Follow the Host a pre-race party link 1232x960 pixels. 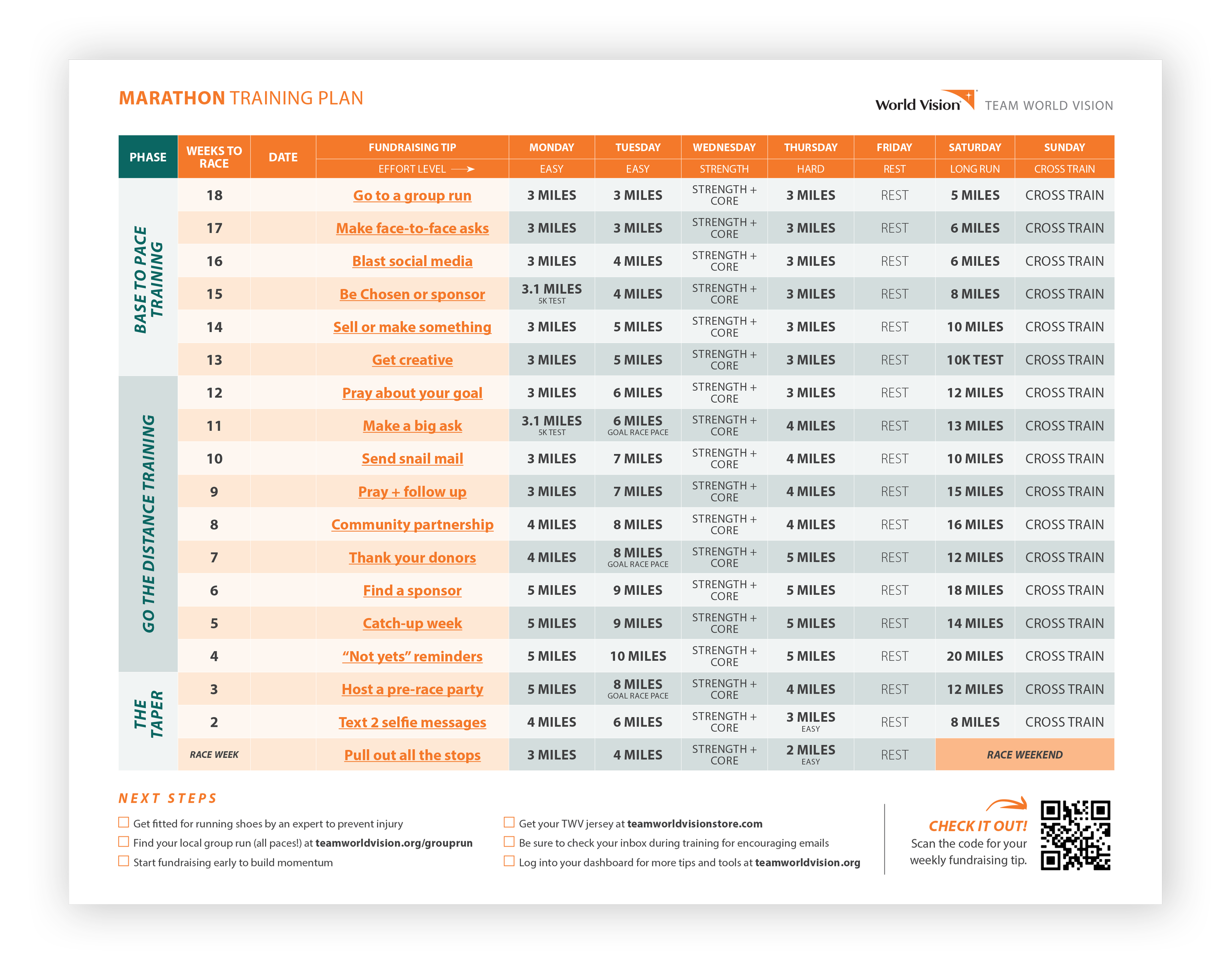[x=412, y=689]
